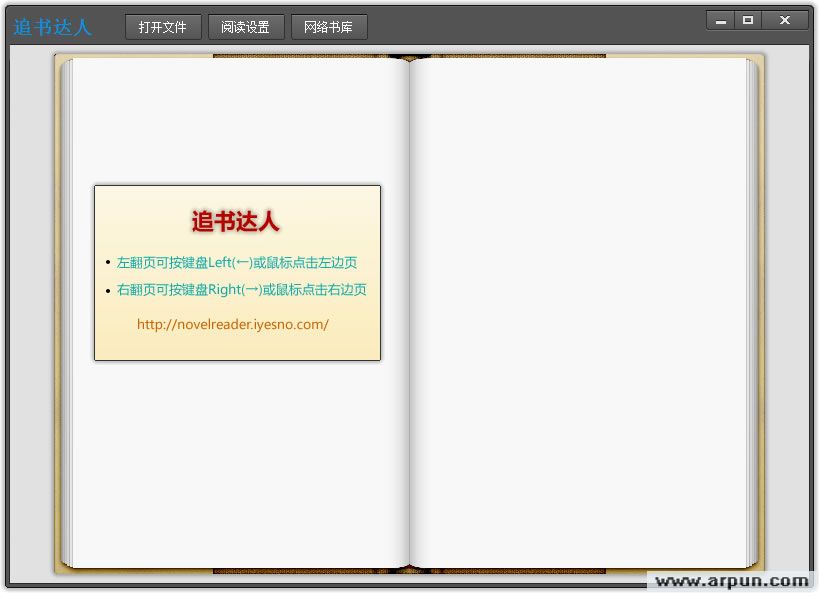Close the 追书达人 window

[x=785, y=20]
